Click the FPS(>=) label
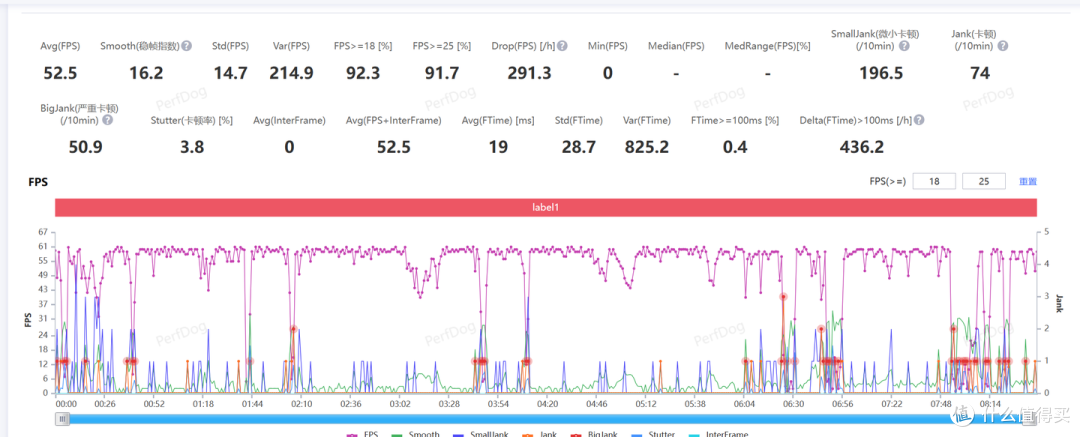Image resolution: width=1080 pixels, height=437 pixels. (888, 181)
